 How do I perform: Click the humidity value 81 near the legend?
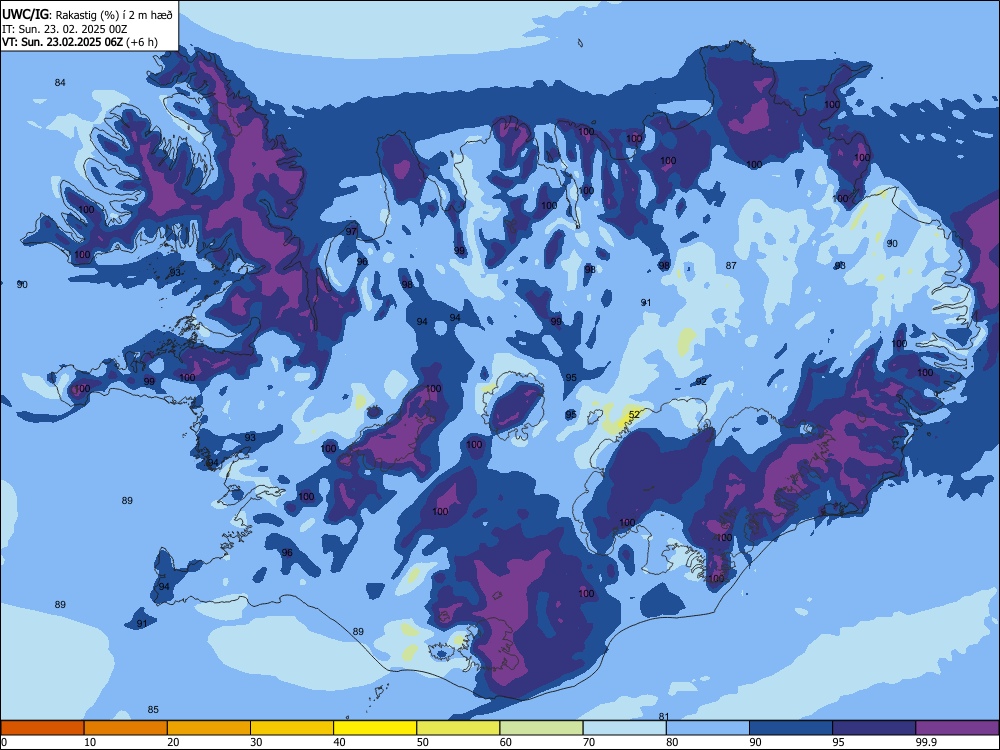tap(664, 716)
